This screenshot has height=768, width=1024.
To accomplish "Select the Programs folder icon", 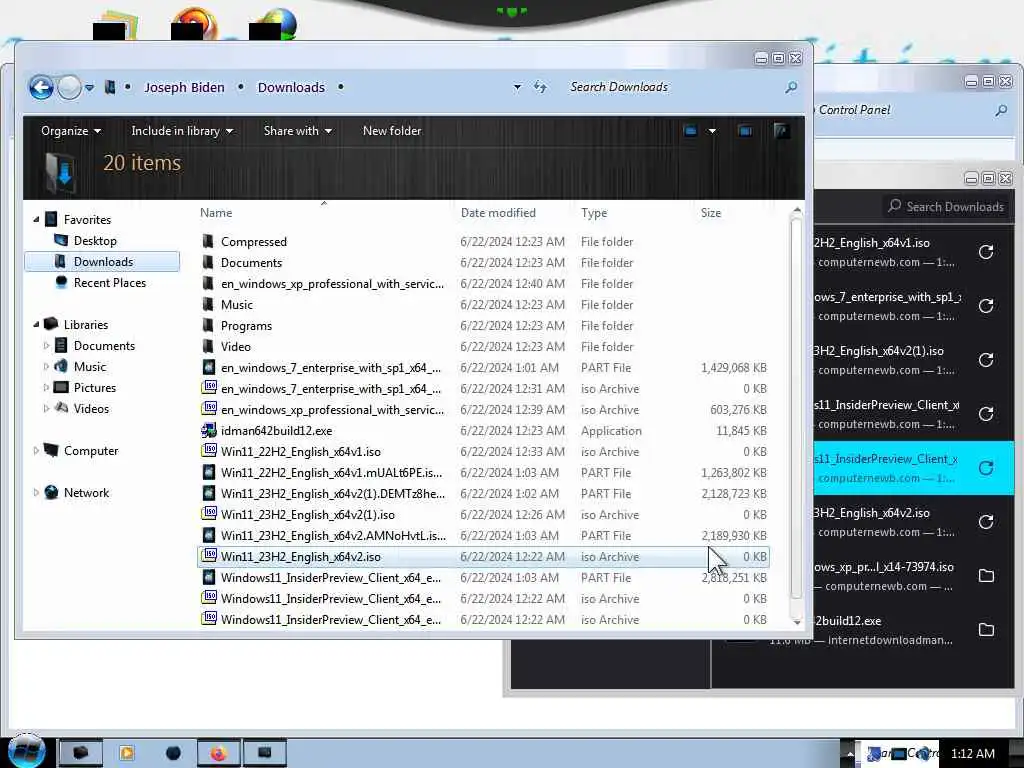I will tap(208, 325).
